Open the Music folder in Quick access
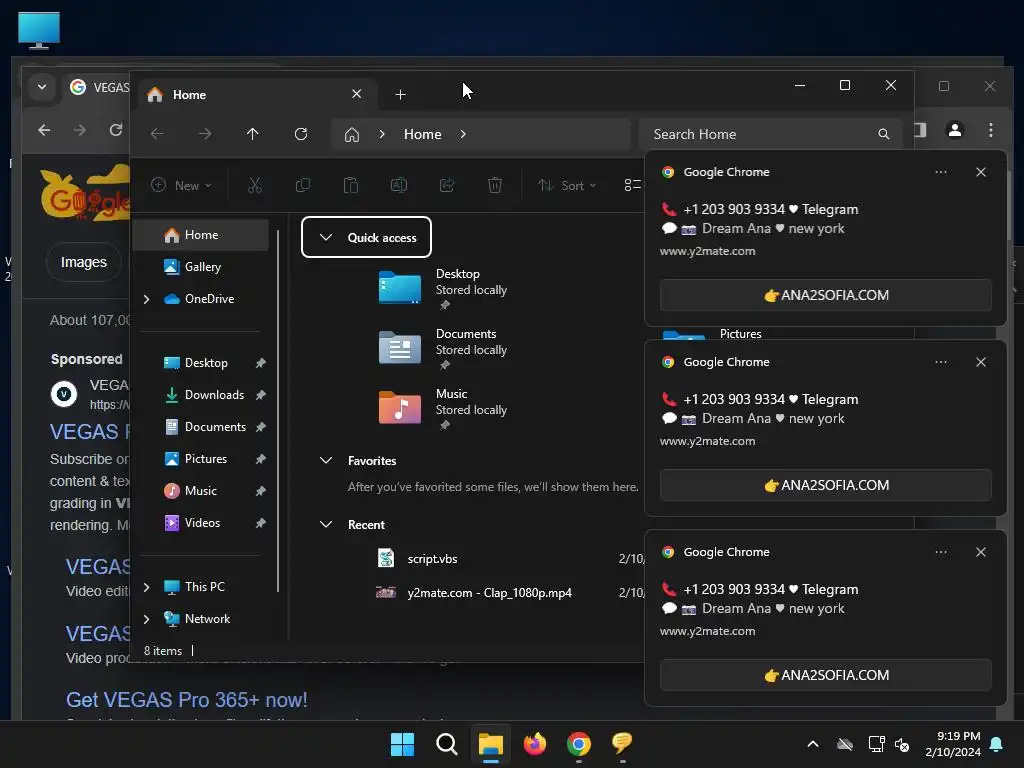The image size is (1024, 768). pyautogui.click(x=443, y=408)
